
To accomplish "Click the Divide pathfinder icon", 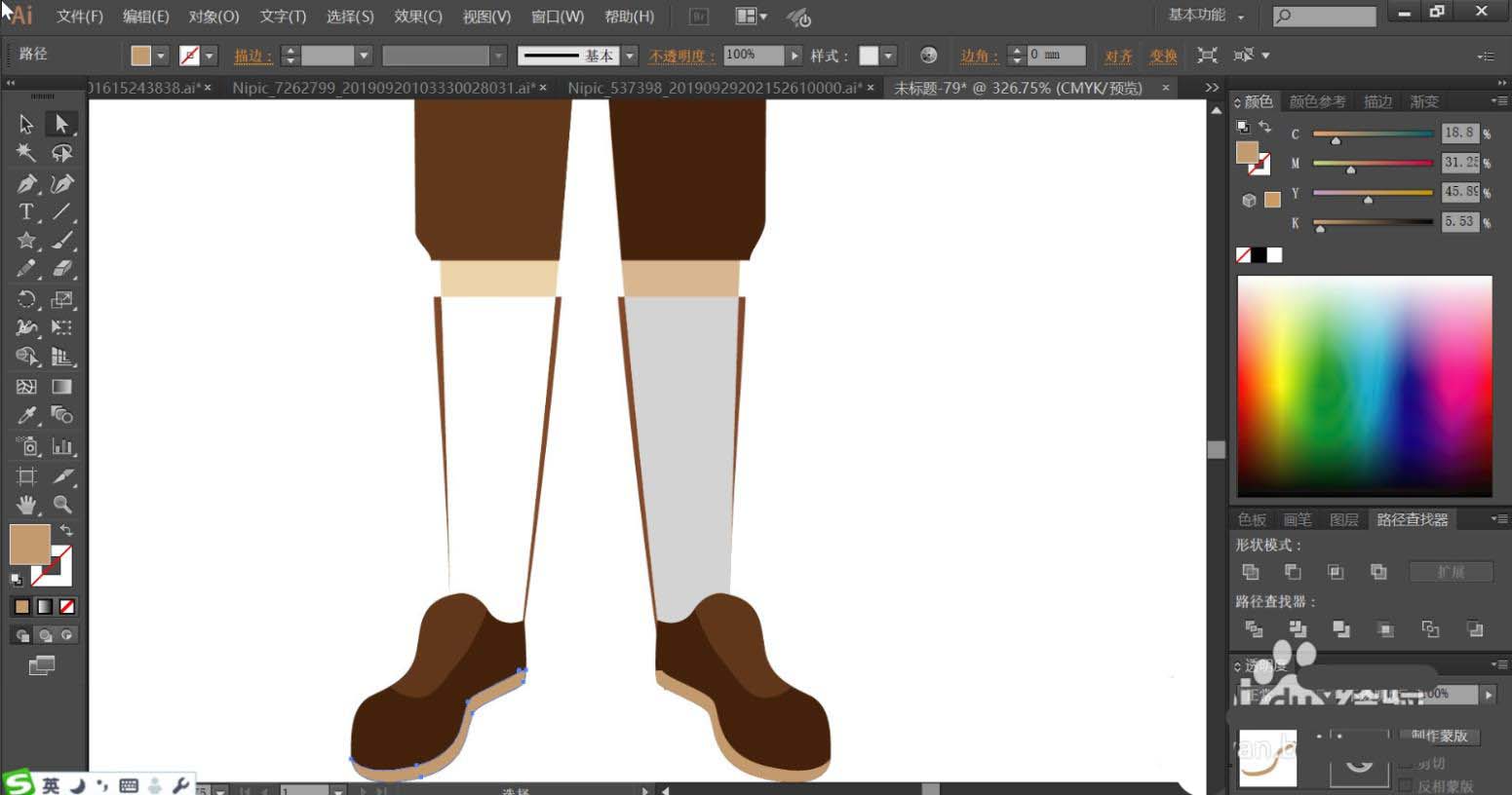I will pyautogui.click(x=1254, y=629).
